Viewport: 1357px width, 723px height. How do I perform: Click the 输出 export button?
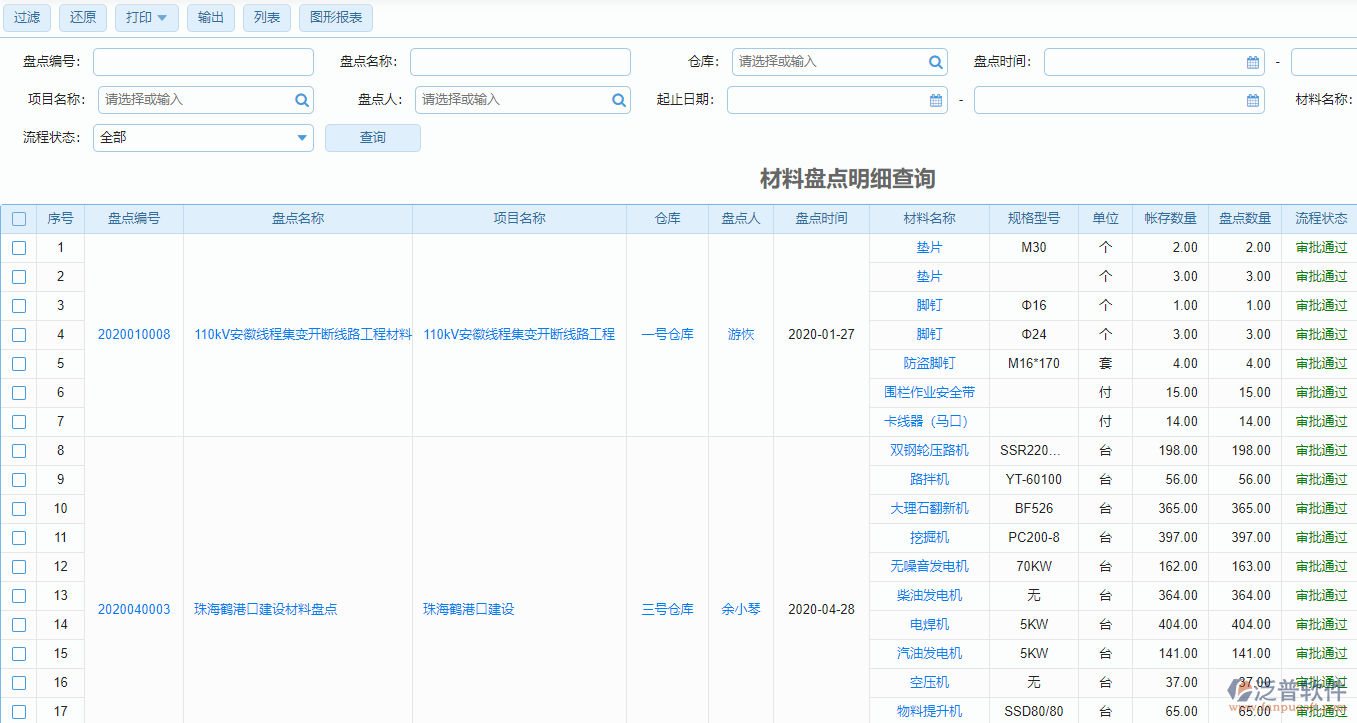(210, 18)
